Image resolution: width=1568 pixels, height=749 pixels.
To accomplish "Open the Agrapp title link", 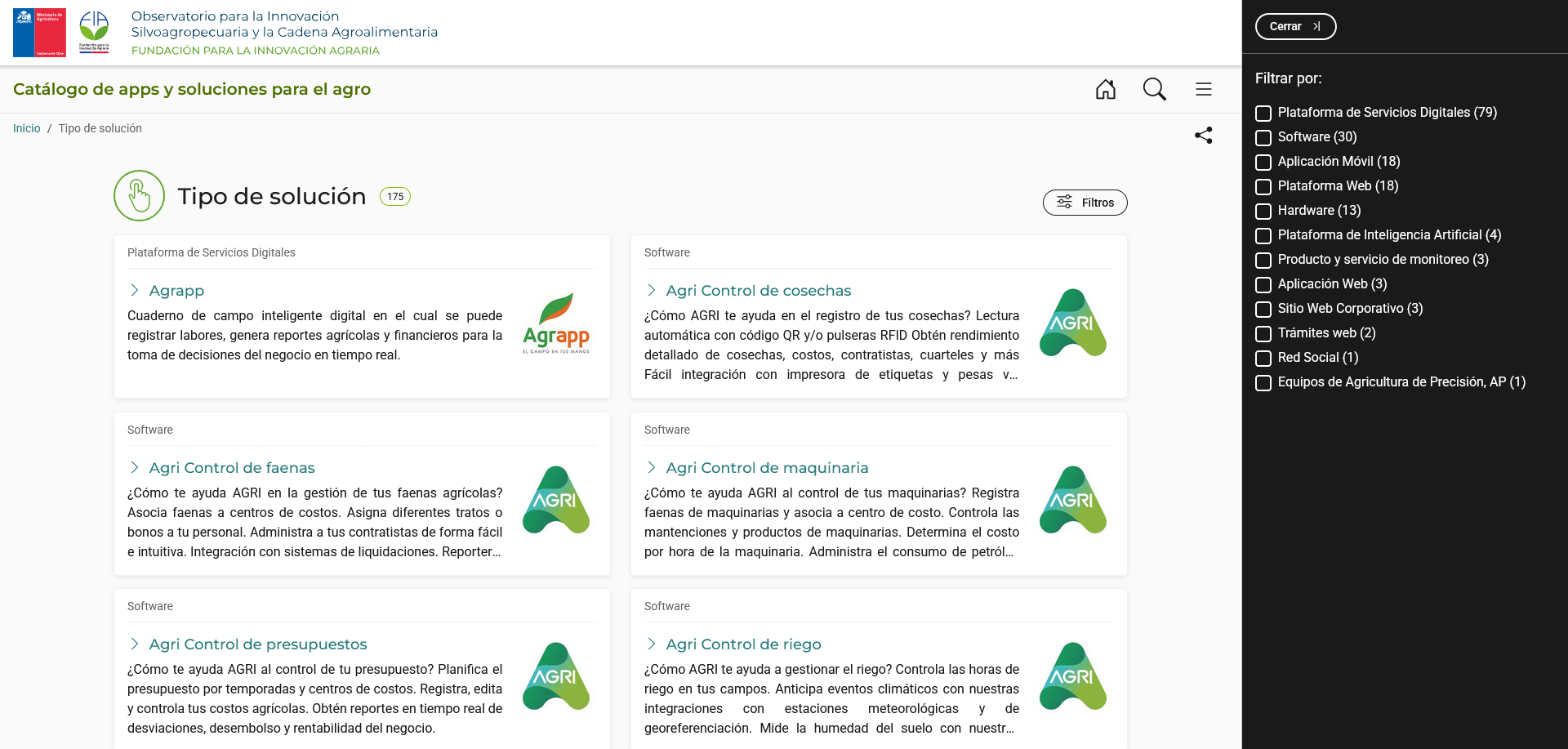I will [x=176, y=291].
